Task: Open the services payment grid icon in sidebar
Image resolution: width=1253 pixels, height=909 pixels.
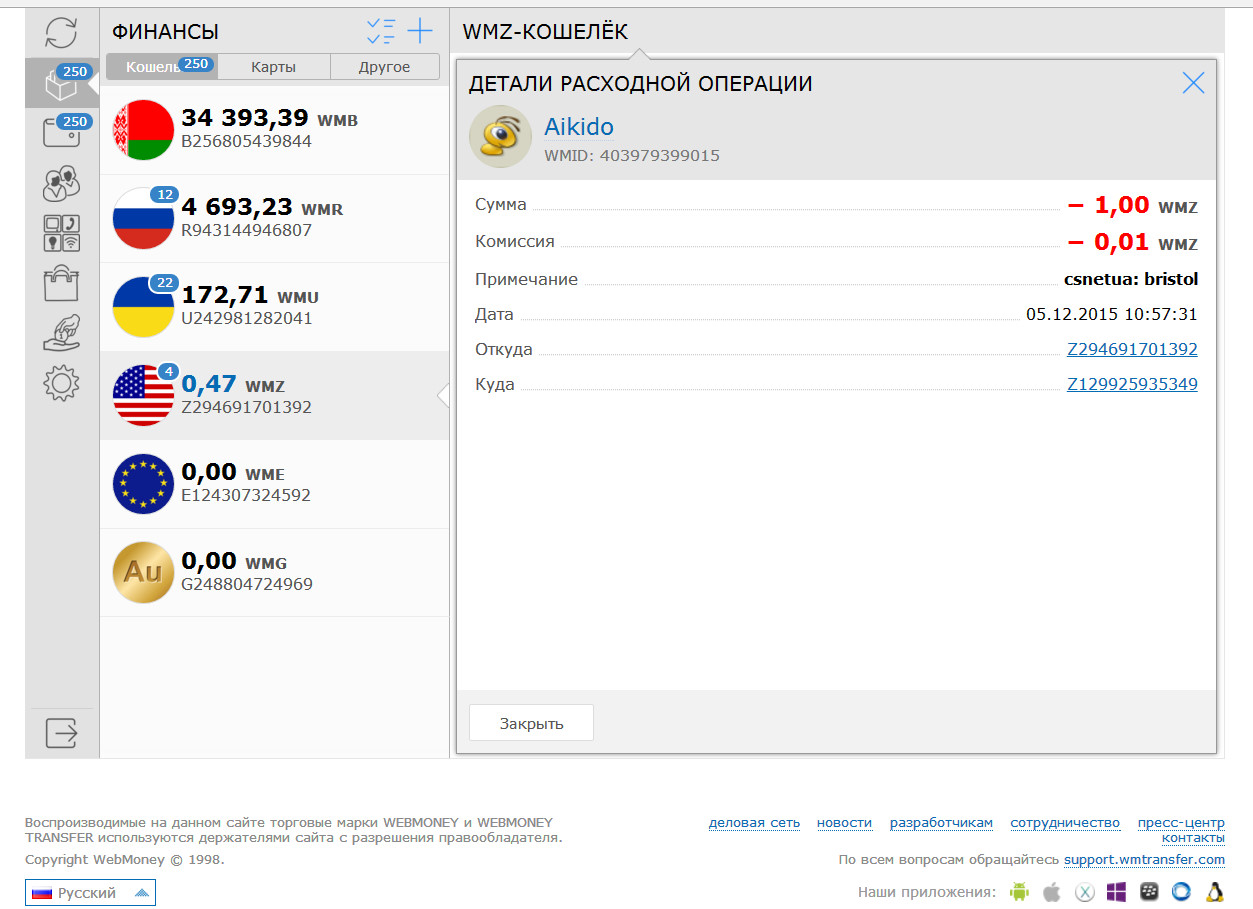Action: point(62,233)
